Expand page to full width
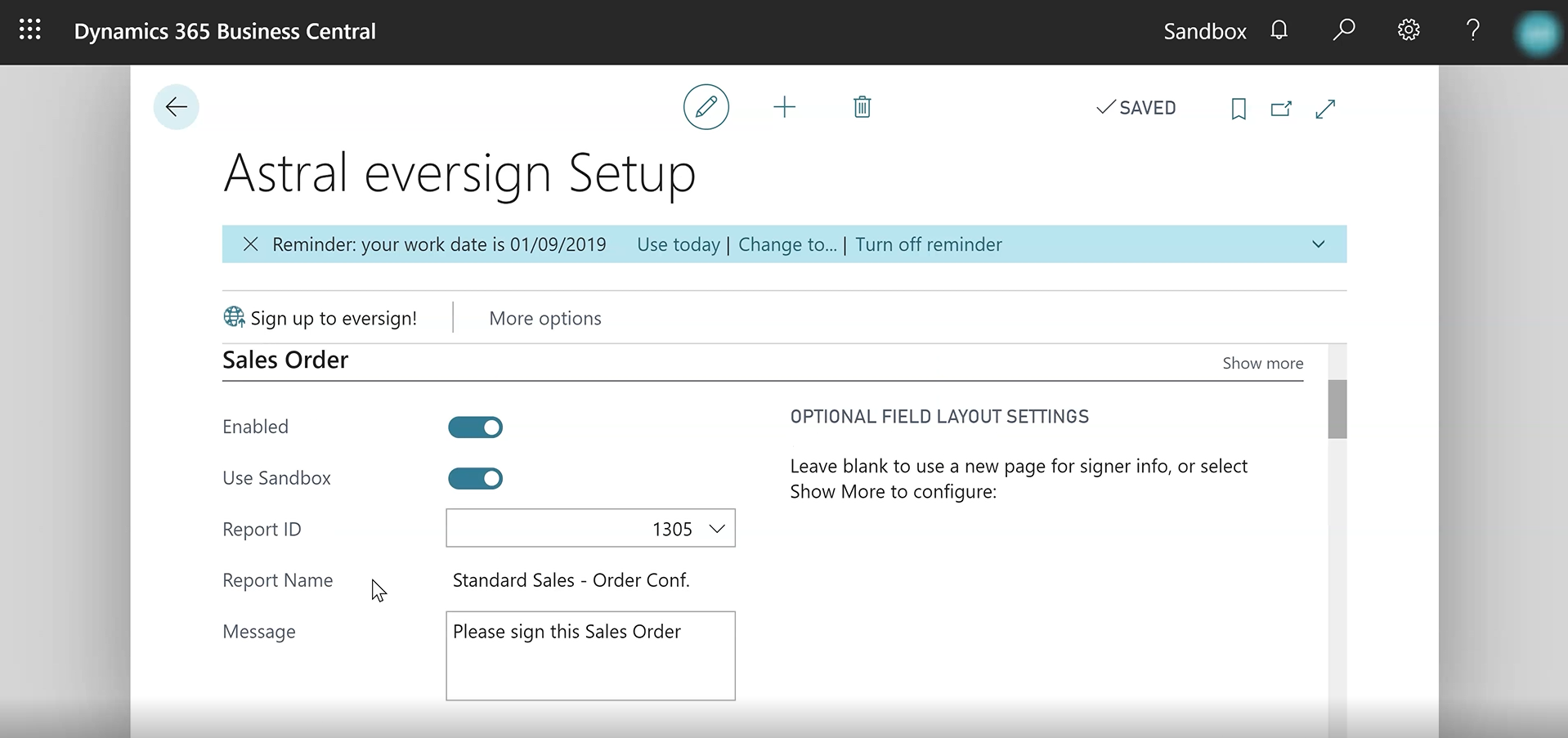1568x738 pixels. pyautogui.click(x=1325, y=109)
